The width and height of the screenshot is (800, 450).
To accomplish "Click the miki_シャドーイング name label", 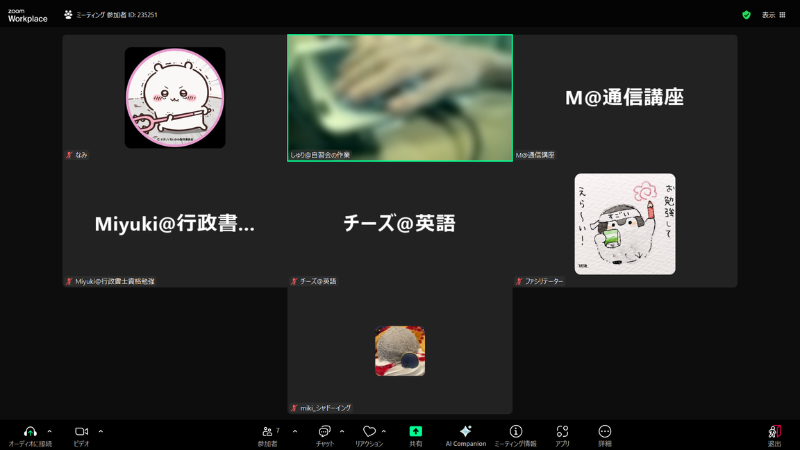I will point(326,408).
